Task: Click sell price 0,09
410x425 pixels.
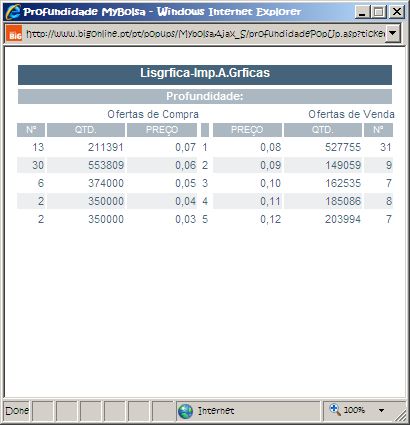Action: (271, 165)
